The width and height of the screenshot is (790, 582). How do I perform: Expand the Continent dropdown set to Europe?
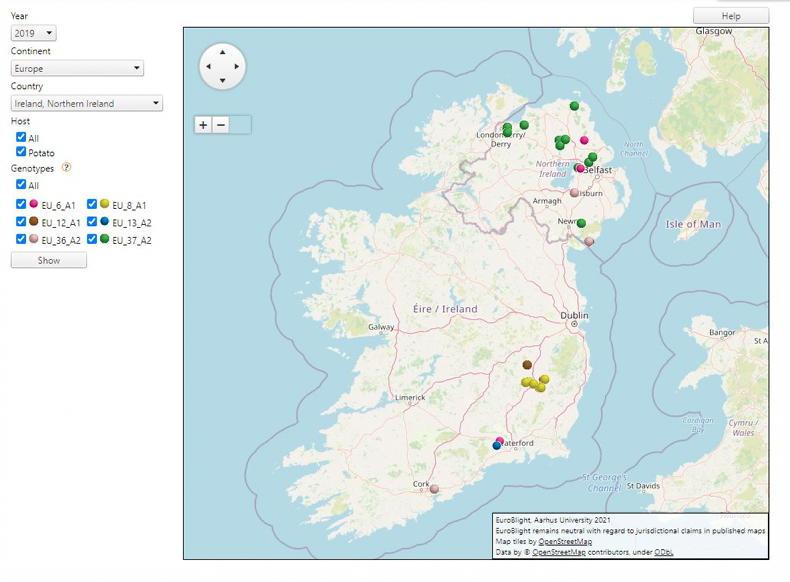(x=77, y=69)
